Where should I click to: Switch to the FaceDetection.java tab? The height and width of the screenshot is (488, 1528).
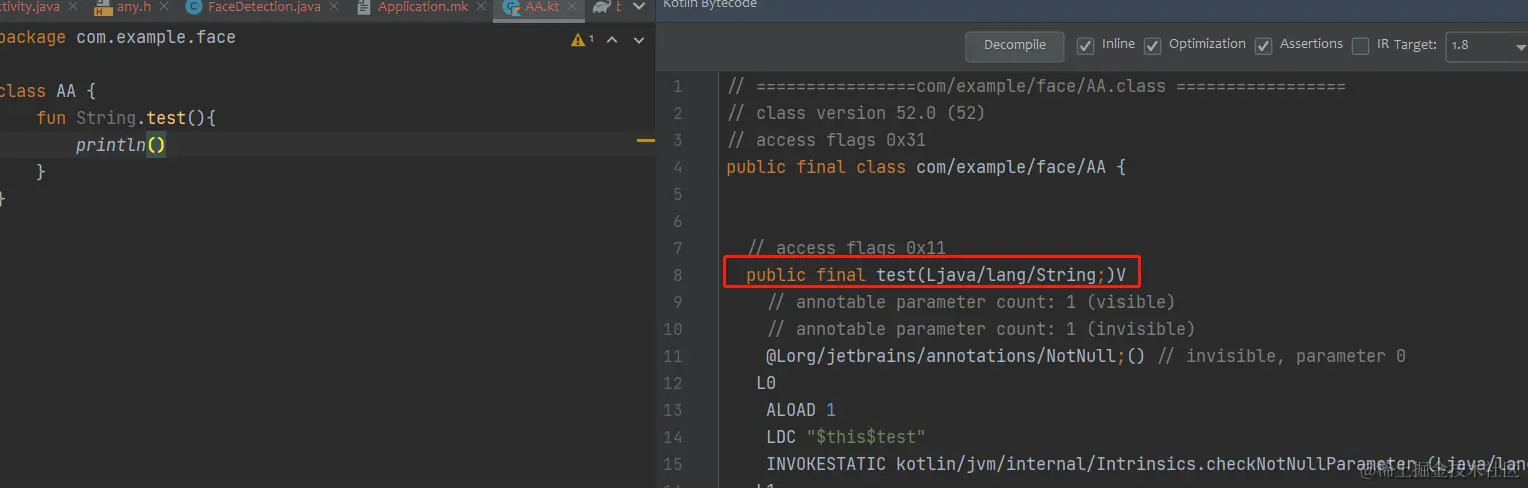click(265, 7)
